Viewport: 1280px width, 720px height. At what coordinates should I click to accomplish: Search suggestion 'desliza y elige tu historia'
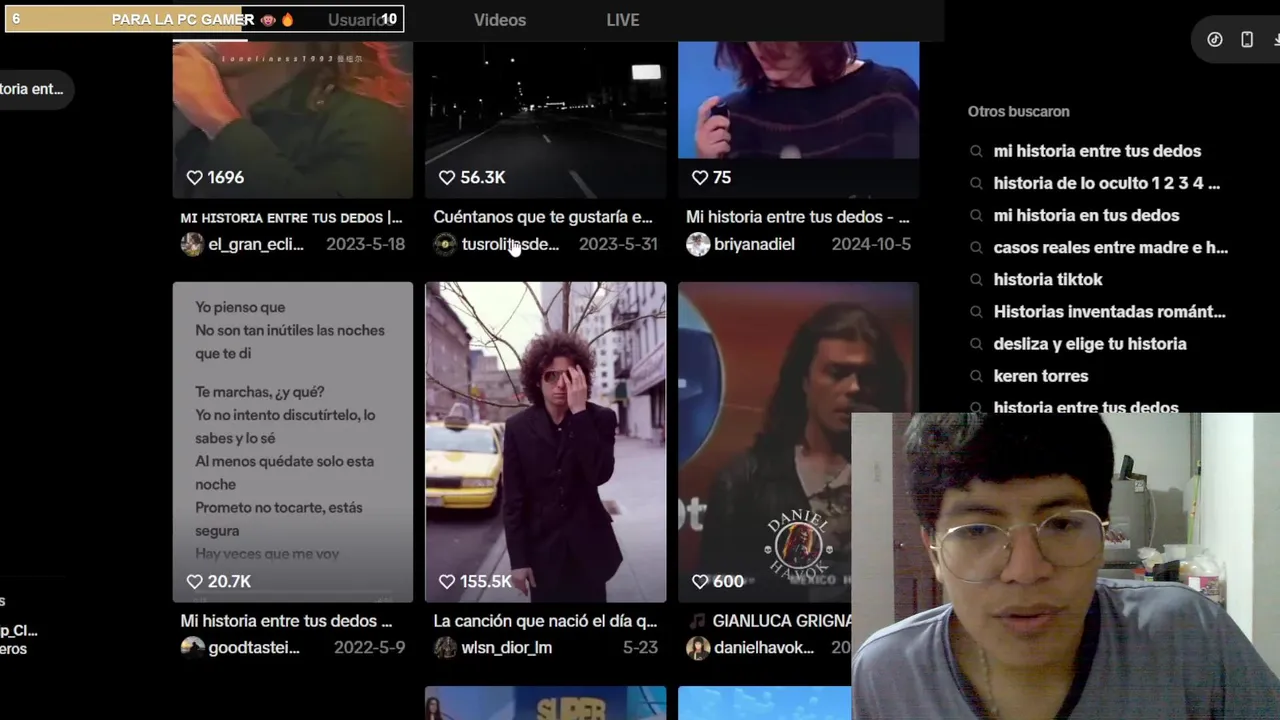coord(1090,343)
